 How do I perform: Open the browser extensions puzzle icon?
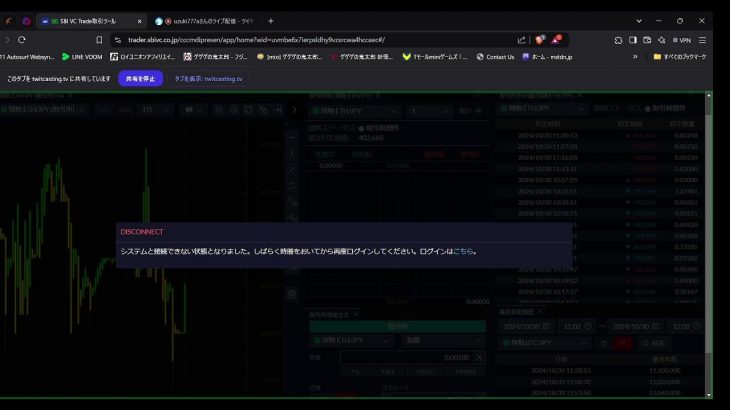click(618, 40)
